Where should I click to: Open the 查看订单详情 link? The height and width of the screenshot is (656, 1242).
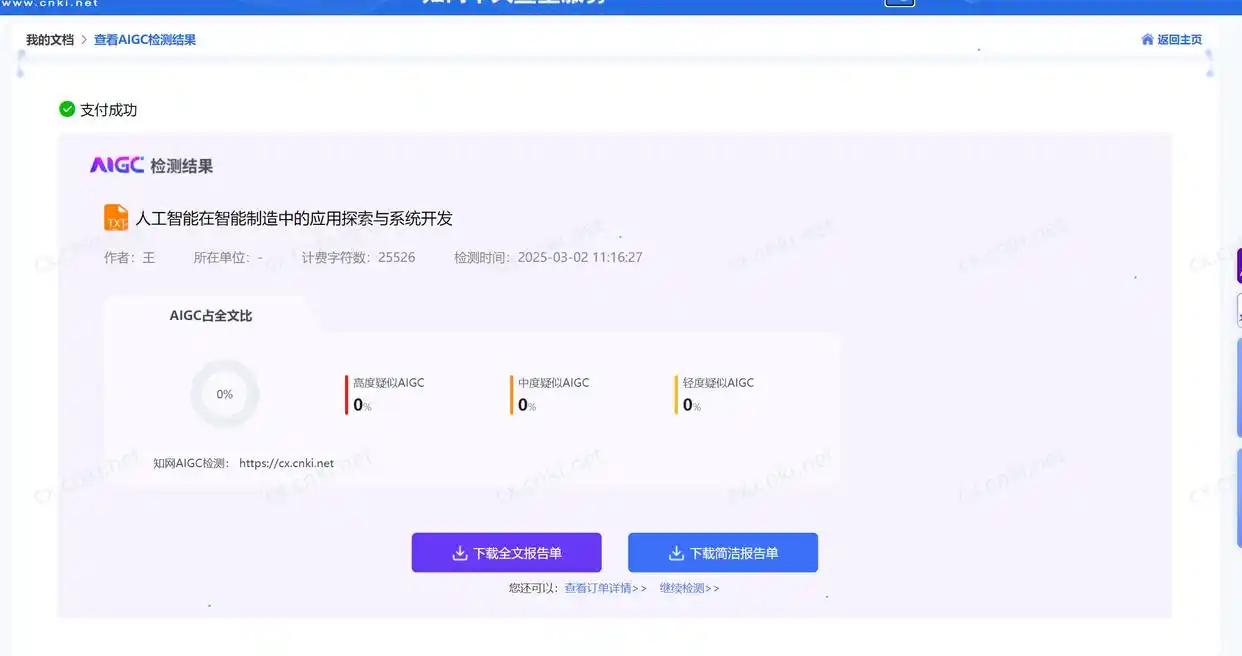coord(596,588)
